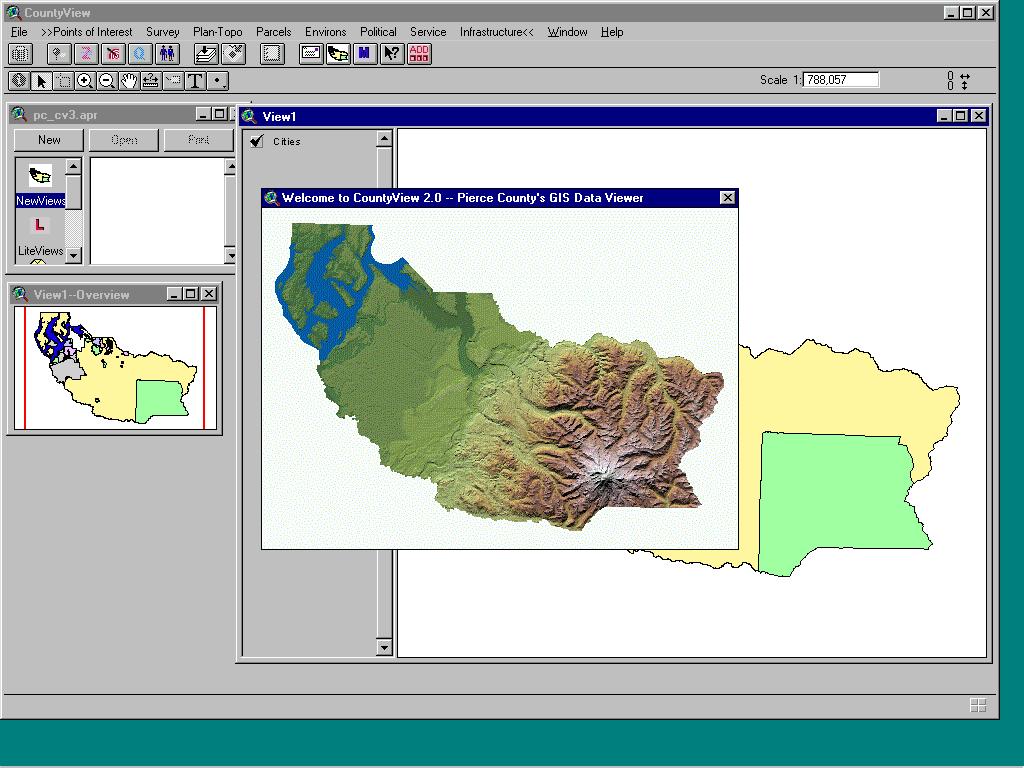Maximize the View1--Overview window
Screen dimensions: 1024x768
pos(191,294)
